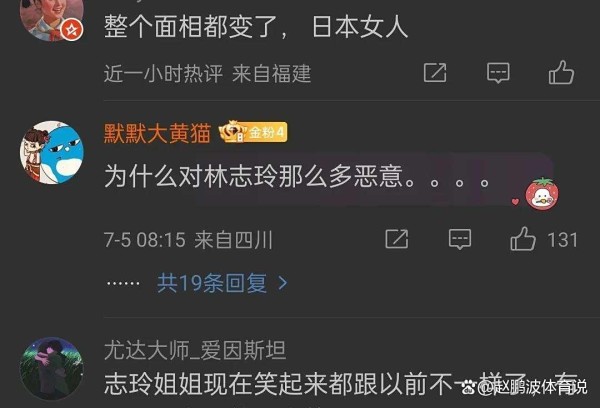This screenshot has width=600, height=408.
Task: Open 默默大黄猫's profile via username
Action: [157, 133]
